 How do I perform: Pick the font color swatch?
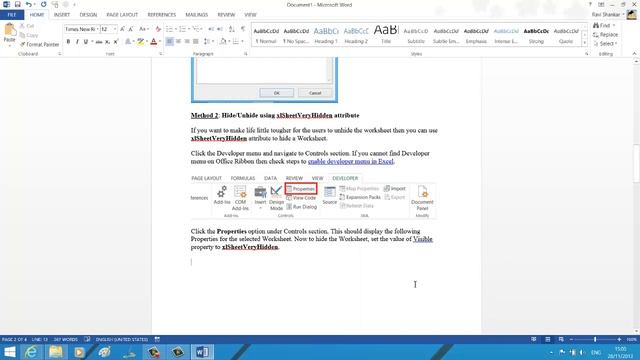[153, 42]
